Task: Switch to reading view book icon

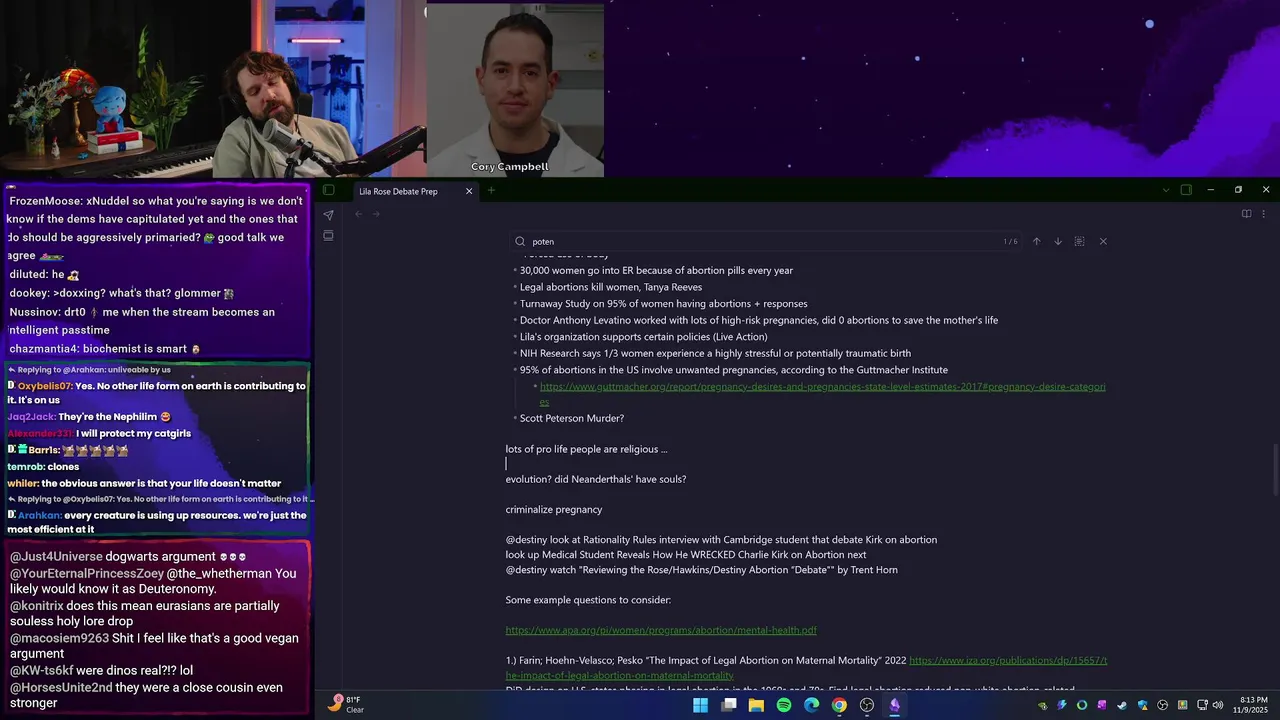Action: (x=1246, y=214)
